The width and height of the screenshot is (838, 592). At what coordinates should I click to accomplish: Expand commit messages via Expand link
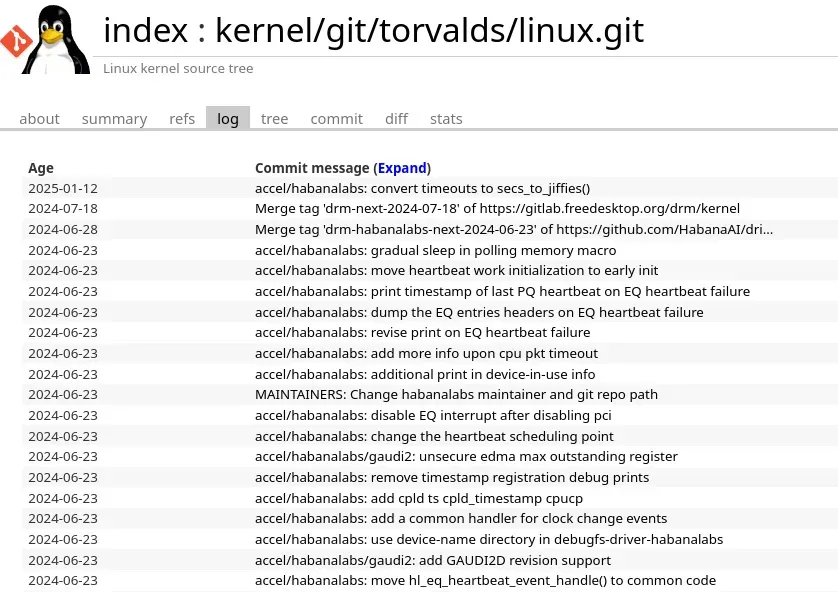pyautogui.click(x=402, y=168)
